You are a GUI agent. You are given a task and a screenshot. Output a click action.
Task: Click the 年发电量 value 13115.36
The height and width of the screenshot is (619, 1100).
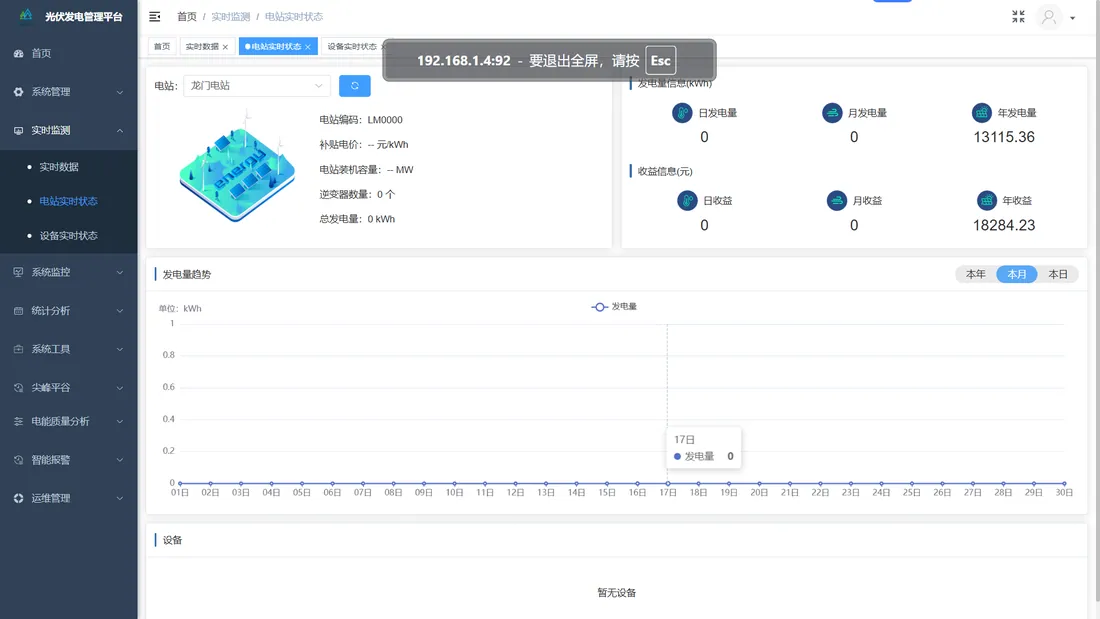point(1004,137)
